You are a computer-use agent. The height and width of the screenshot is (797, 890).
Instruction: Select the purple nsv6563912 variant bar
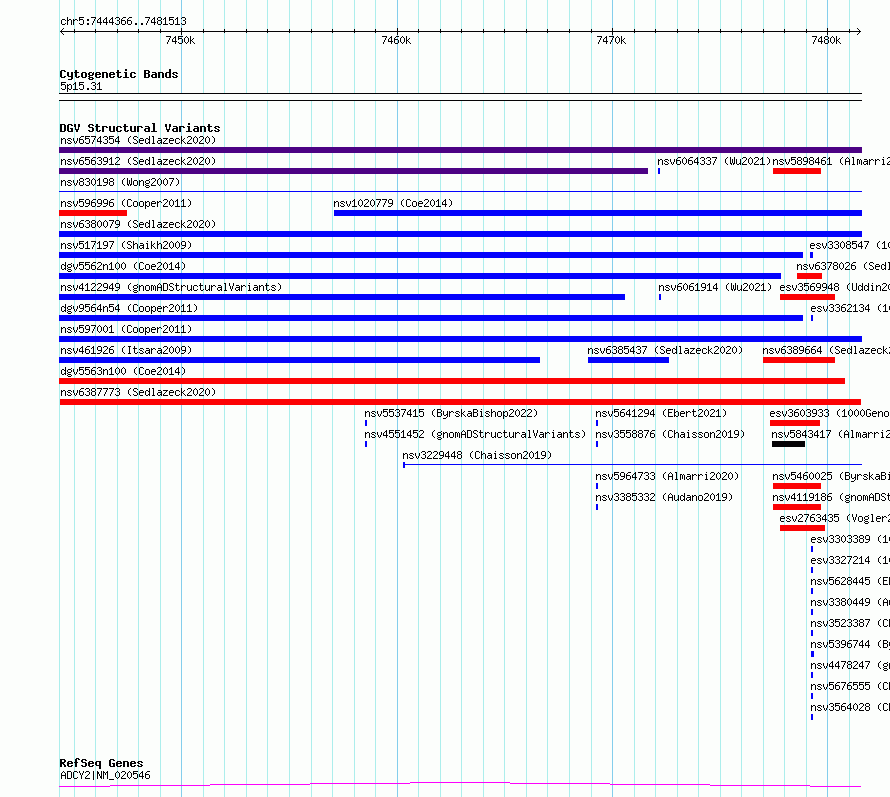pos(354,171)
